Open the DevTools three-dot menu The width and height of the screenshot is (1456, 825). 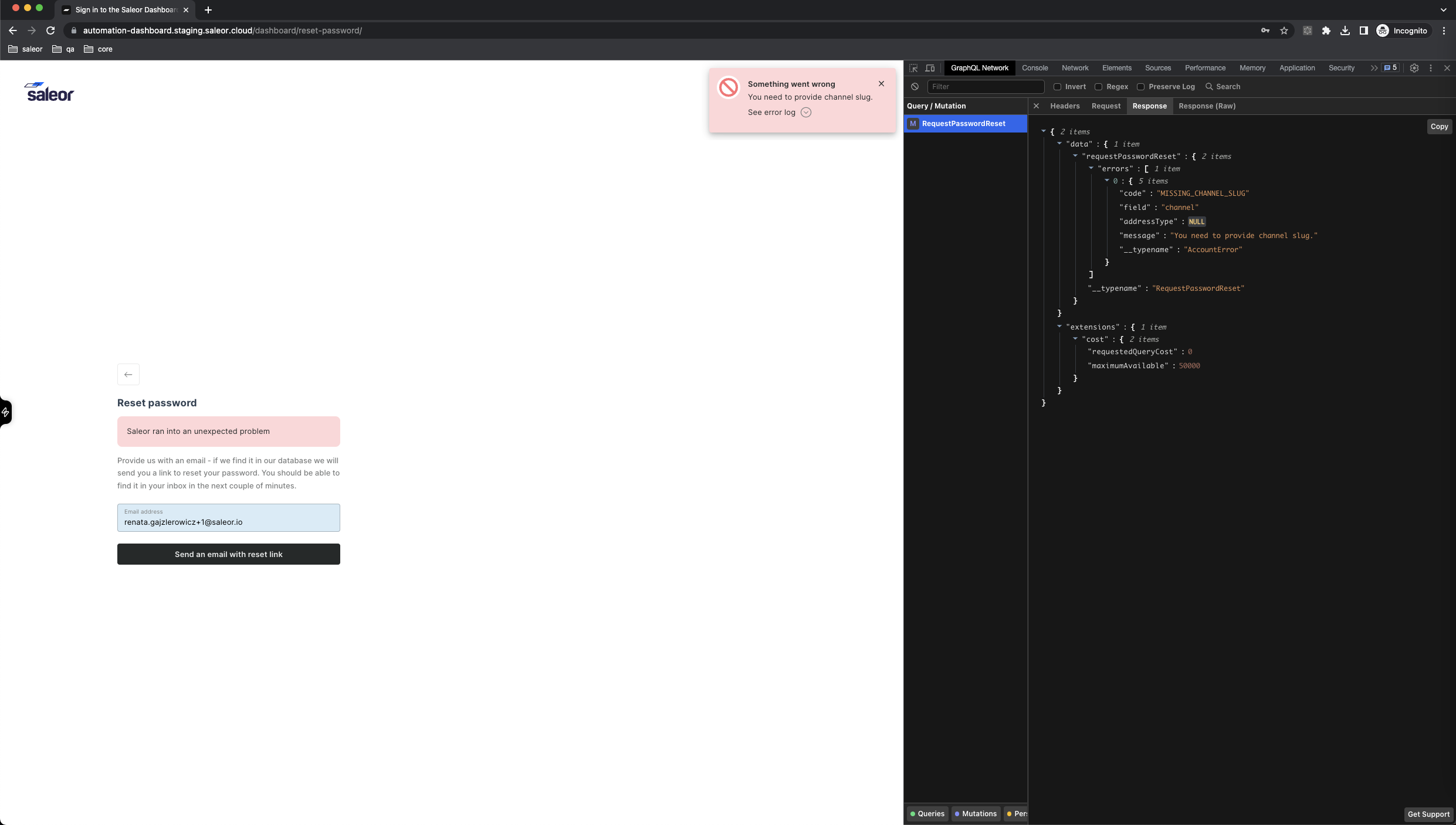[x=1430, y=68]
